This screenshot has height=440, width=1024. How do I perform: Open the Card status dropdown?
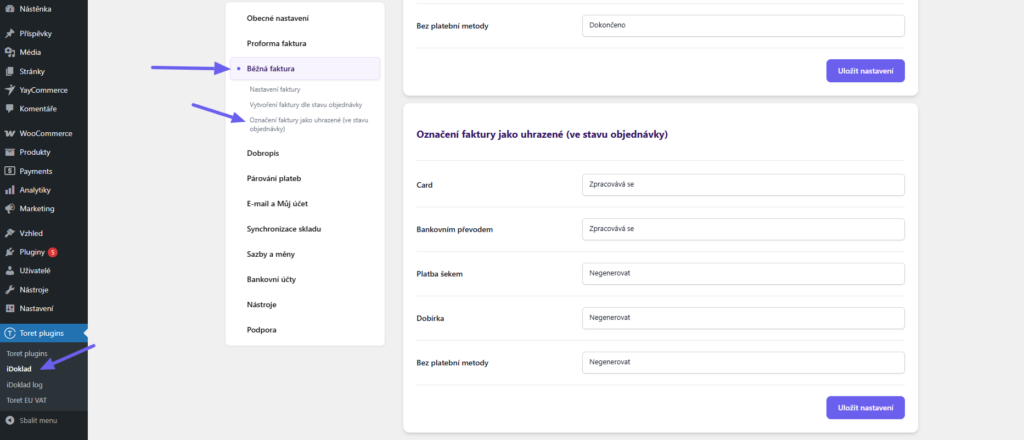(743, 185)
